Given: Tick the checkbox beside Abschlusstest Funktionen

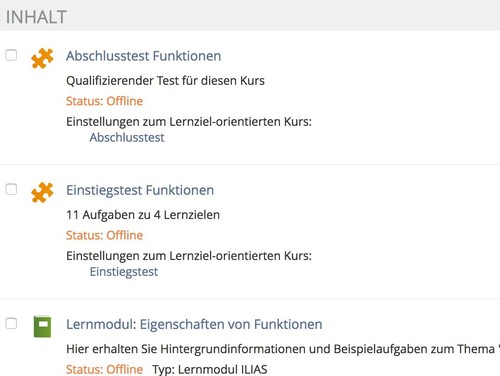Looking at the screenshot, I should click(11, 55).
